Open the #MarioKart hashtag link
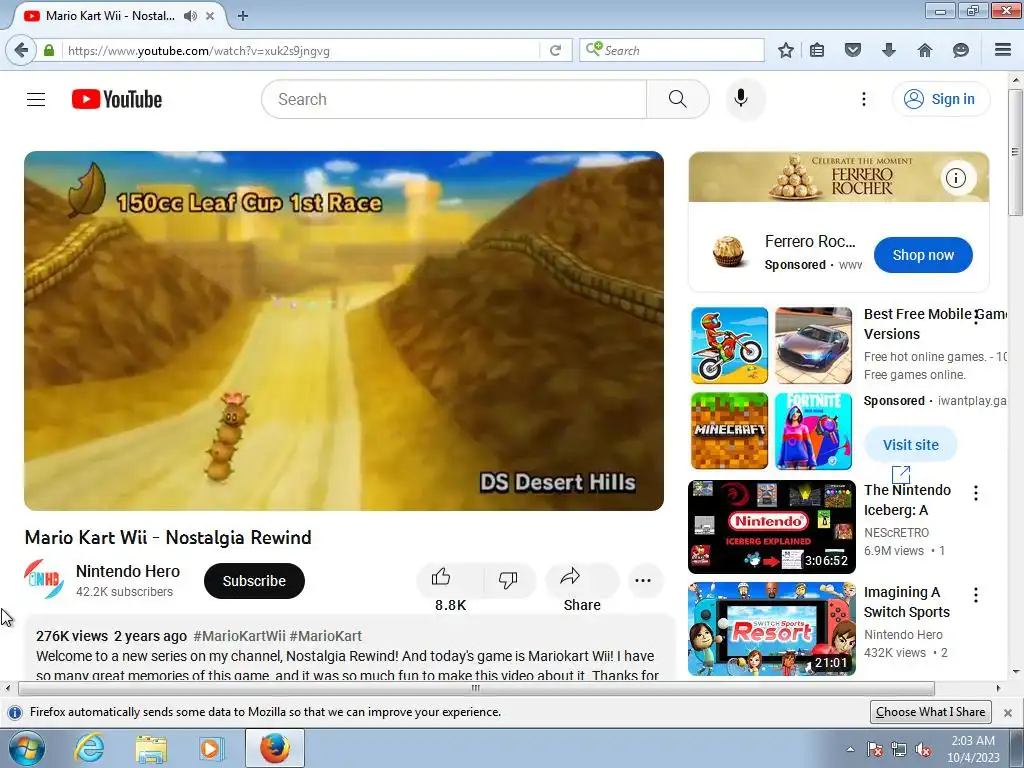Image resolution: width=1024 pixels, height=768 pixels. coord(325,636)
